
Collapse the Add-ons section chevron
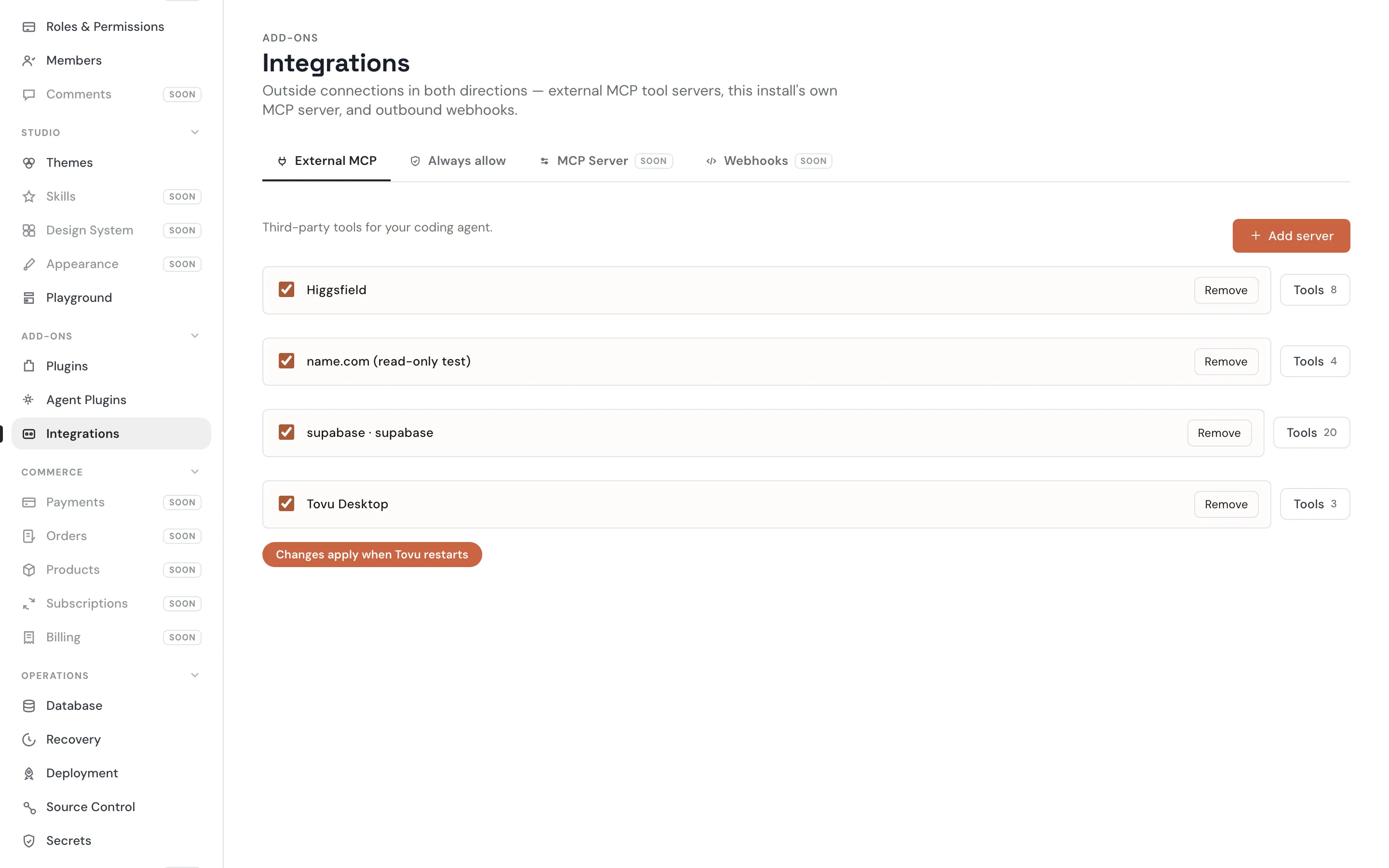click(x=194, y=336)
